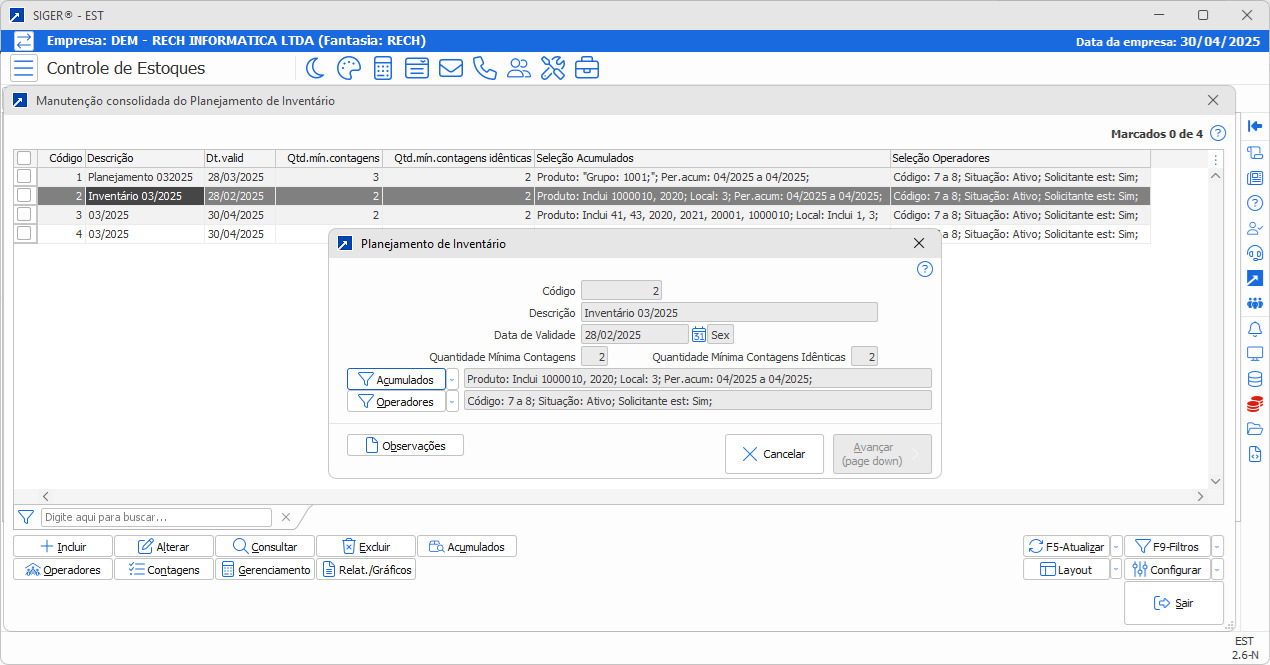Viewport: 1270px width, 665px height.
Task: Open the color palette theme icon
Action: point(348,68)
